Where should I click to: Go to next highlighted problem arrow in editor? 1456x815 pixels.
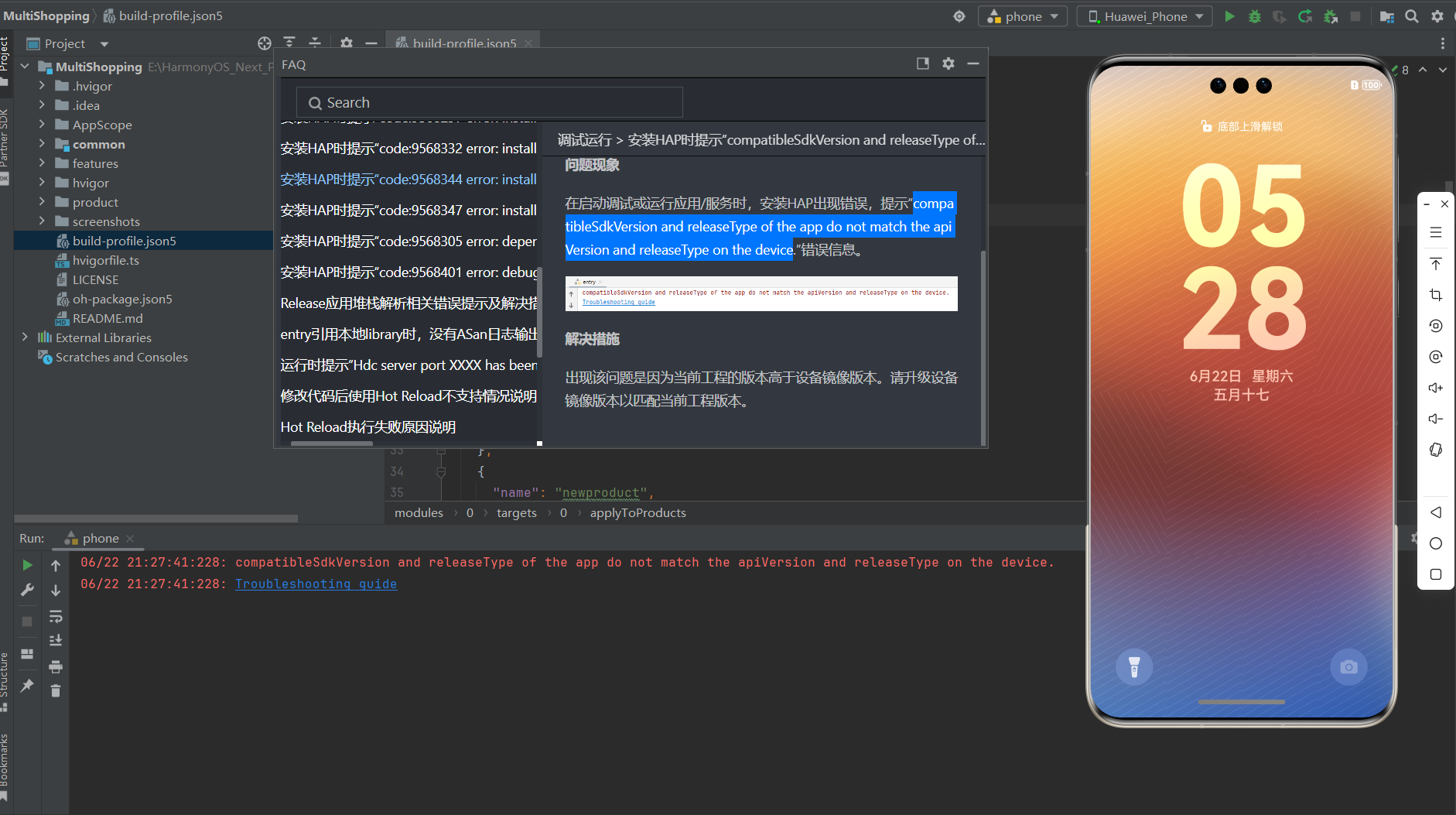pos(1442,70)
